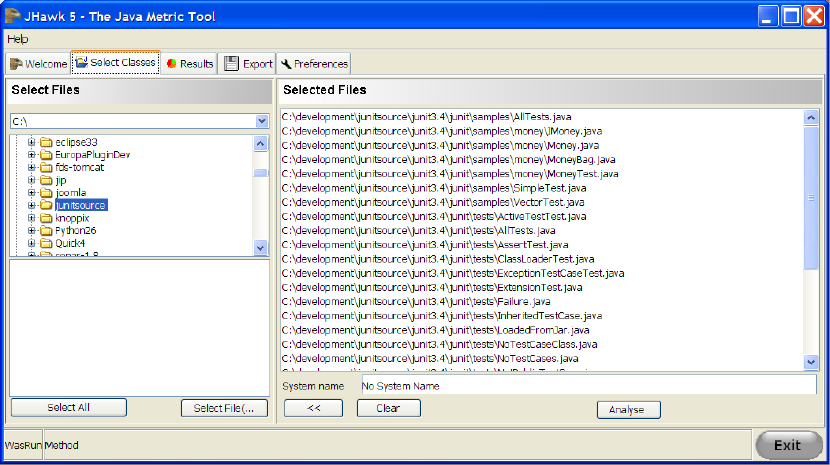Select samples\AllTests.java in Selected Files
Viewport: 830px width, 465px height.
427,117
